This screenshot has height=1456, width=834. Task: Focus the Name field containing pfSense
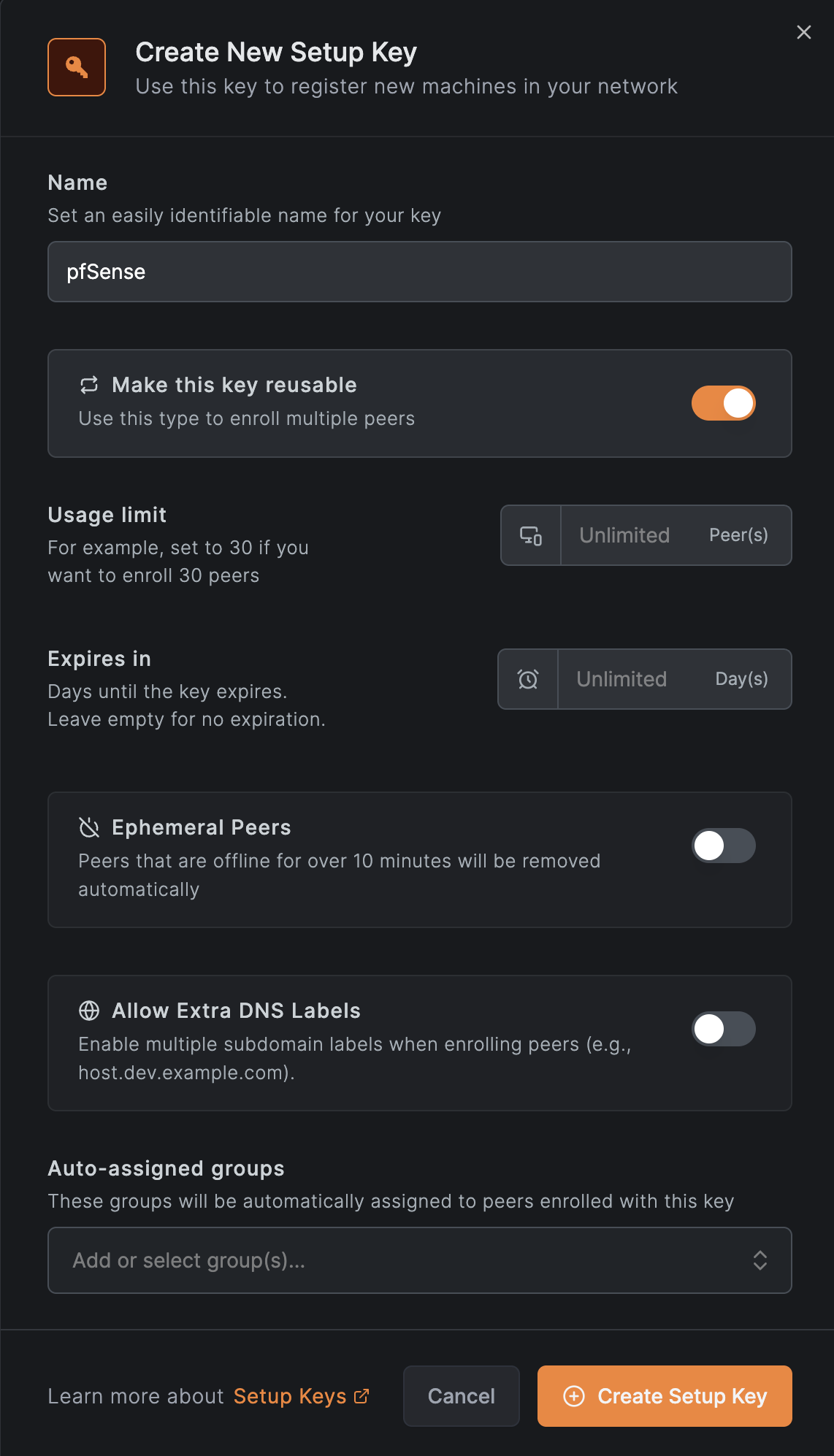(420, 272)
